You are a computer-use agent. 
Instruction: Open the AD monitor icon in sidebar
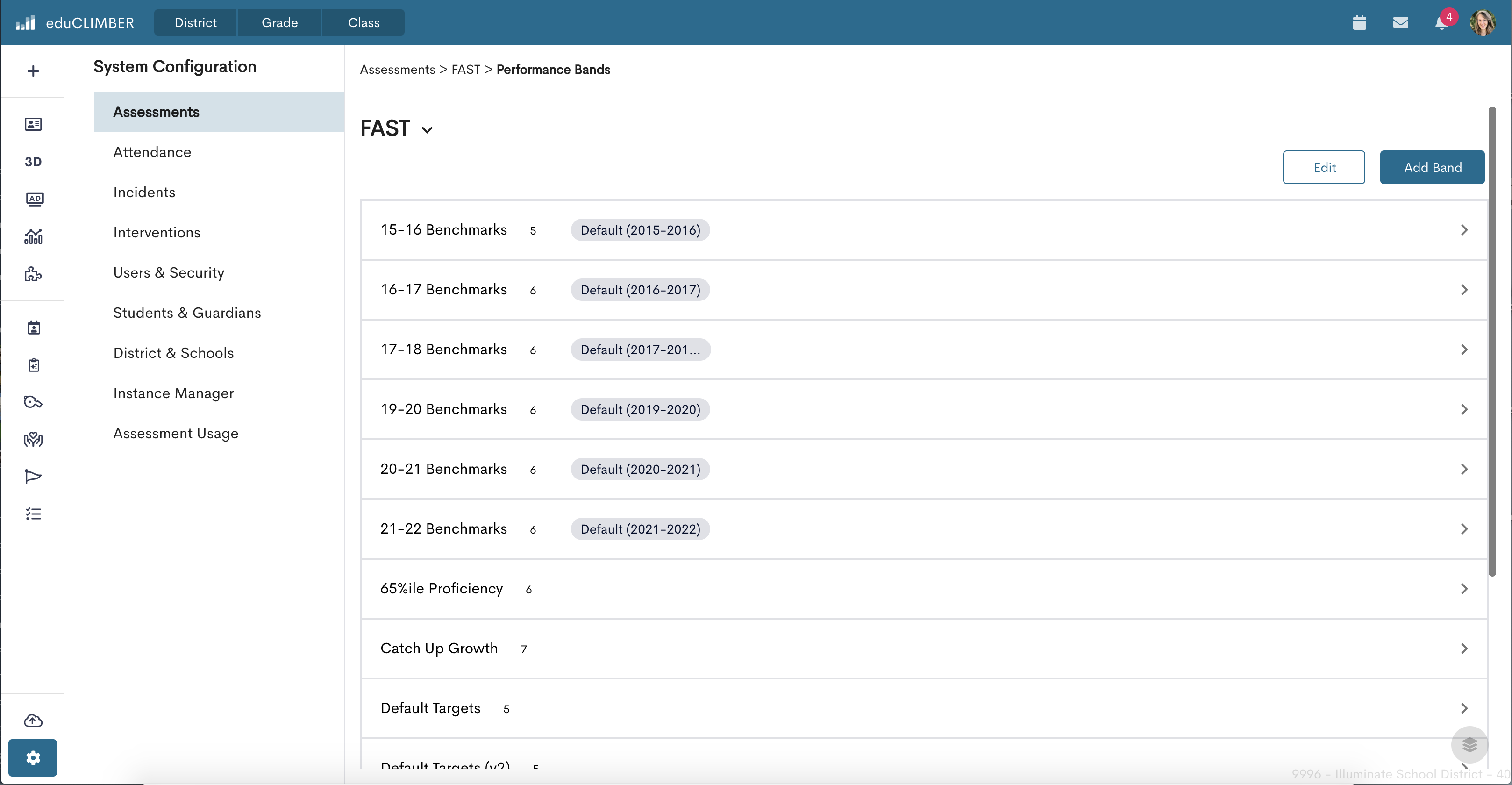coord(34,199)
